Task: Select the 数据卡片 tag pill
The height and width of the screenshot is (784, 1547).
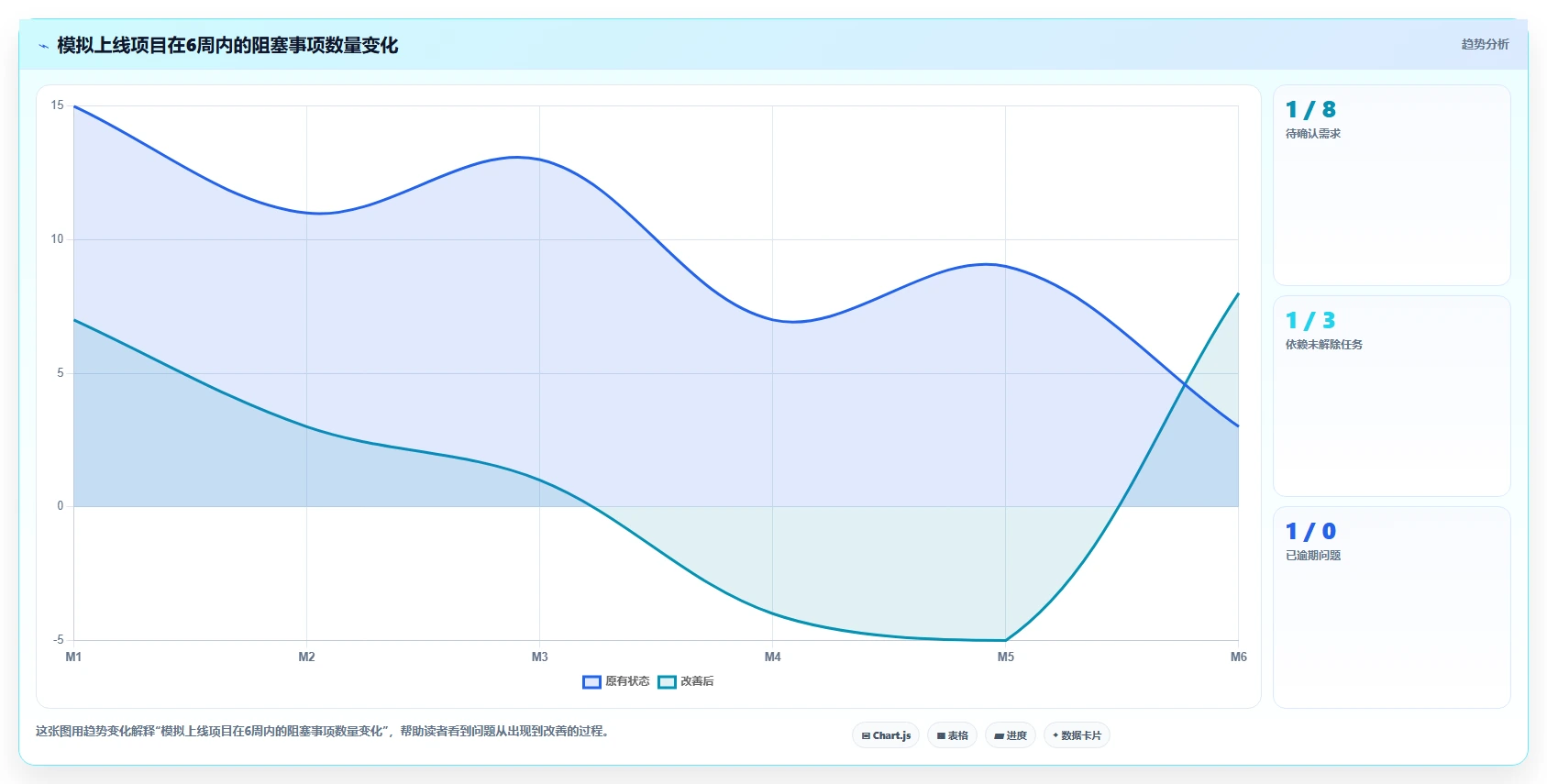Action: tap(1077, 735)
